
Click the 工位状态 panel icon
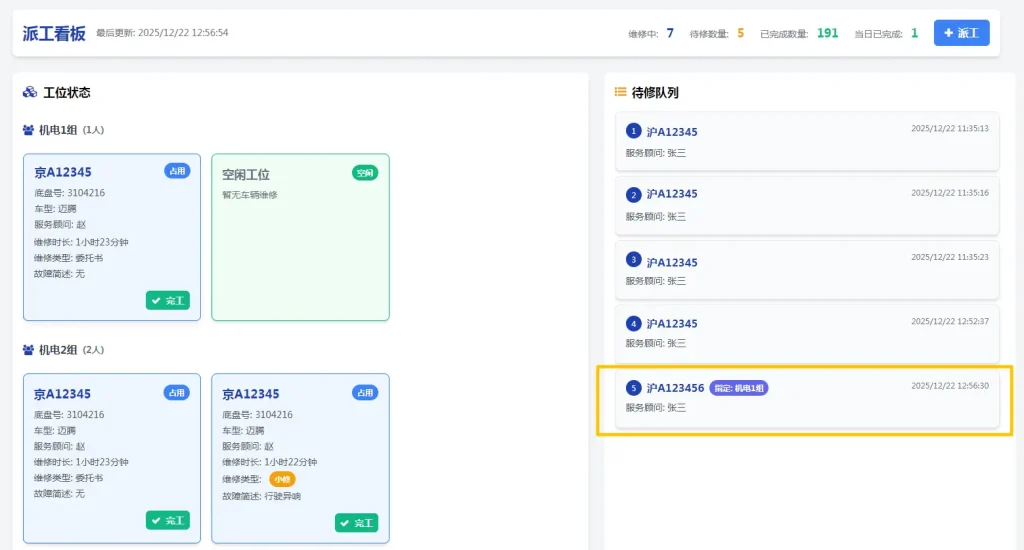(29, 92)
